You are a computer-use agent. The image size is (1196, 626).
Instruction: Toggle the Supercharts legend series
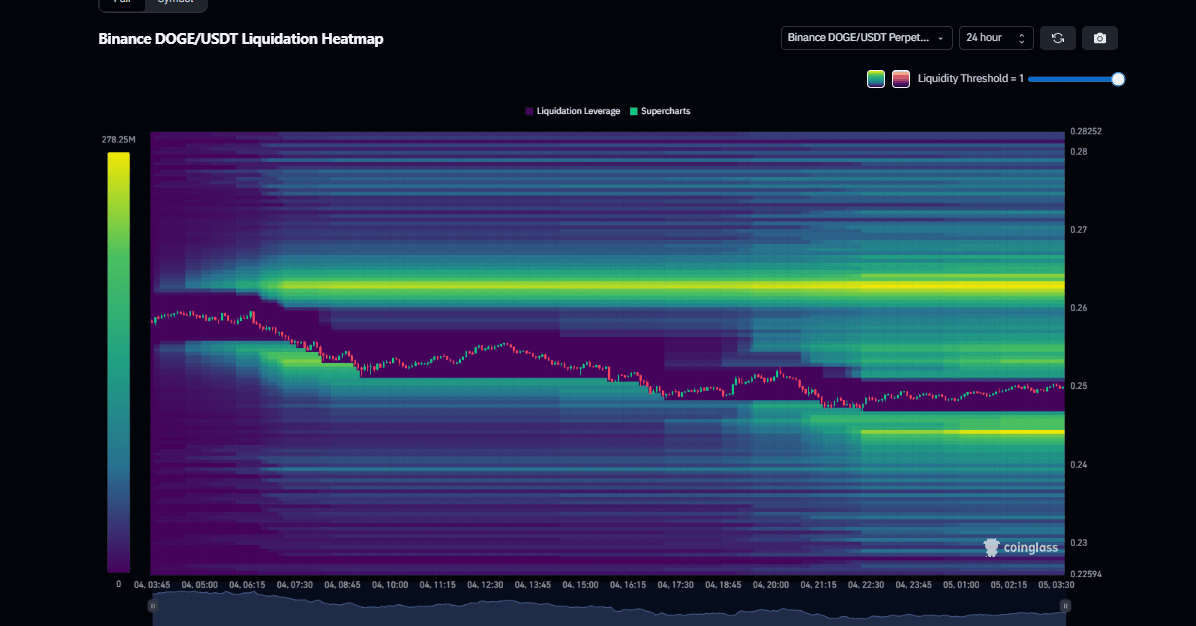(660, 111)
